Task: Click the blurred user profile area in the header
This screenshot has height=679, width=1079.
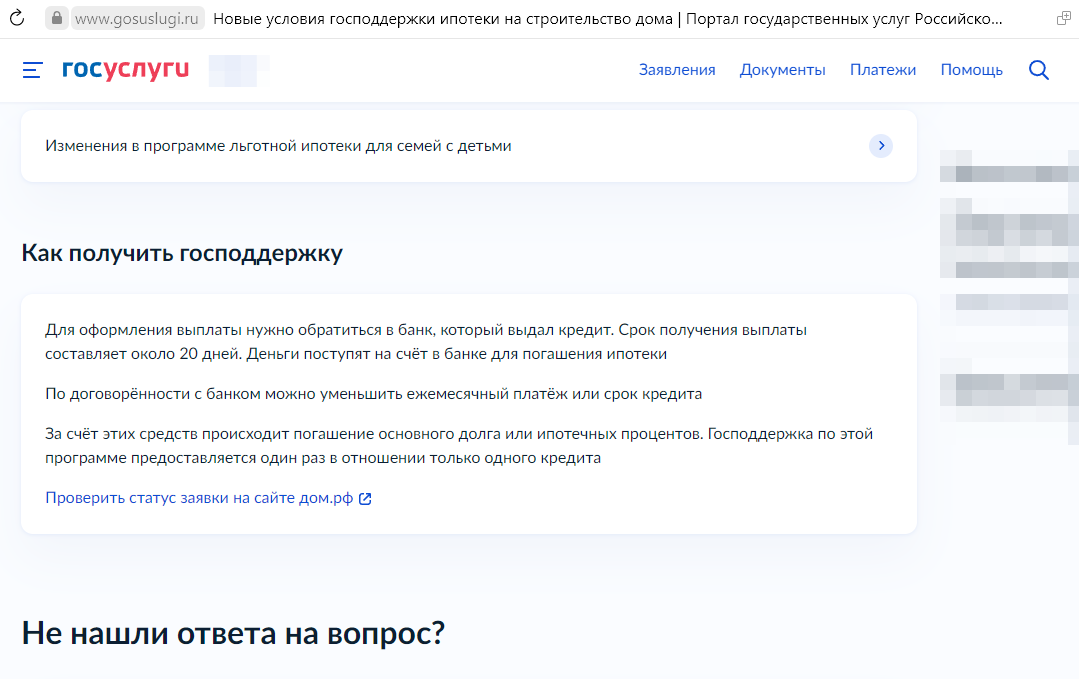Action: click(x=237, y=70)
